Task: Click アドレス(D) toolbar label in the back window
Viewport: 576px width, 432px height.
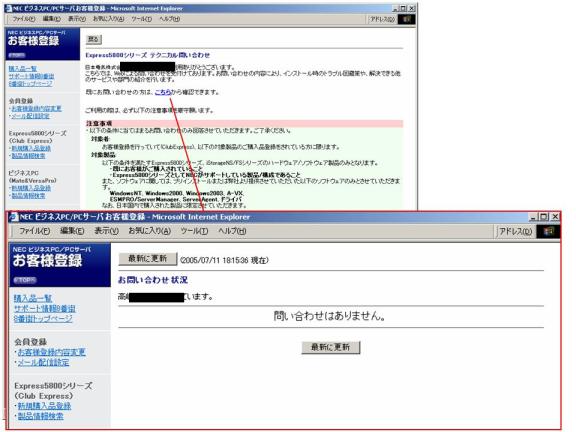Action: [x=382, y=19]
